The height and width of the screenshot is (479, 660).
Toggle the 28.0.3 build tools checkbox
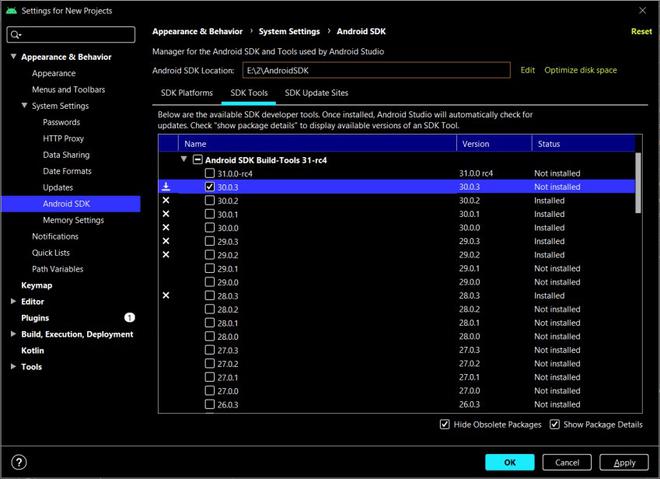210,295
